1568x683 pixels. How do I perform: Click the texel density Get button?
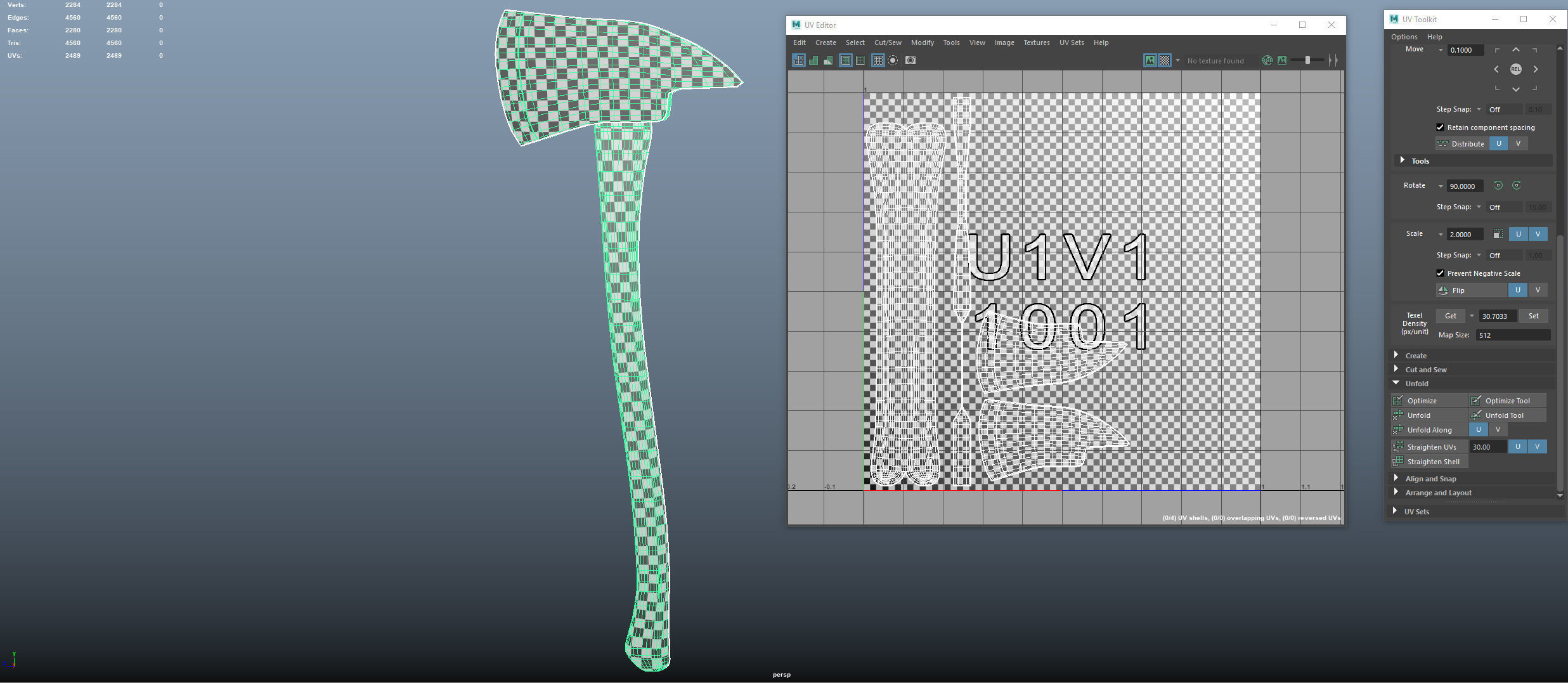[1451, 316]
